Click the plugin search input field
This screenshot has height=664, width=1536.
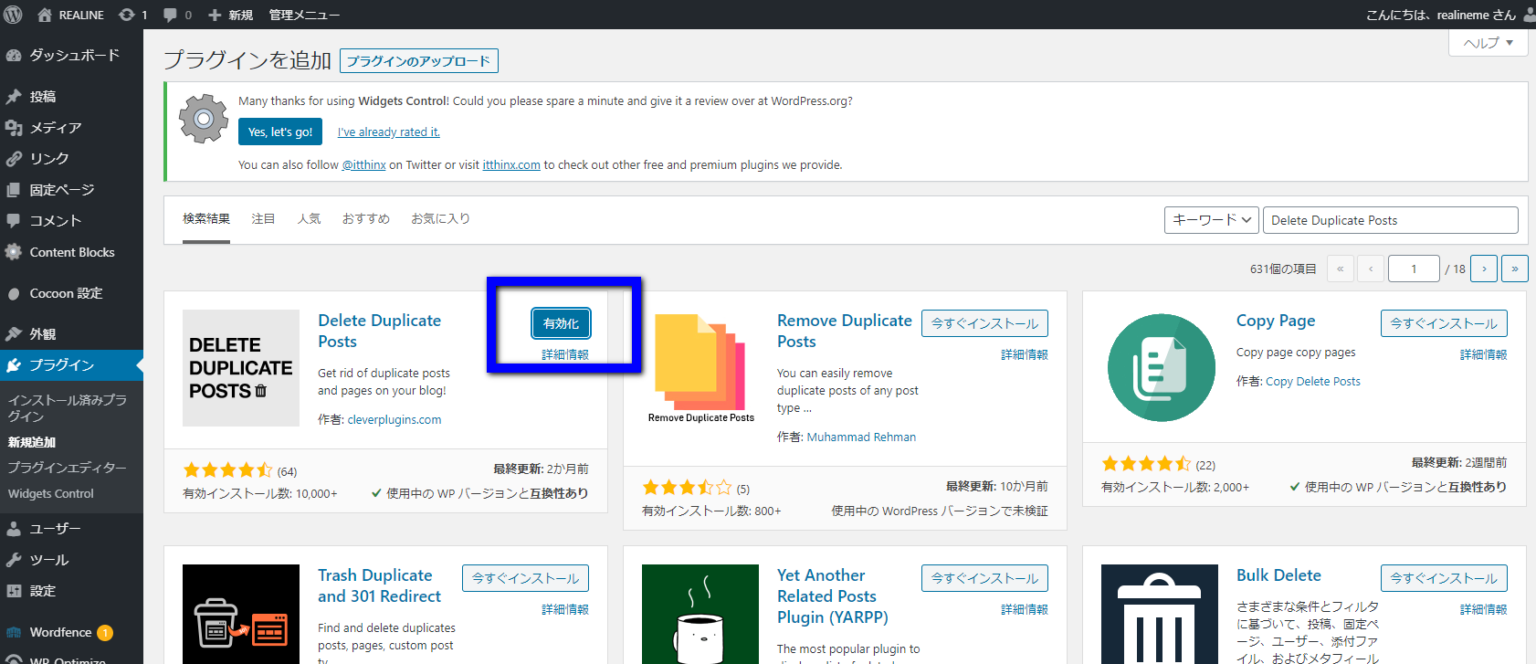point(1390,219)
